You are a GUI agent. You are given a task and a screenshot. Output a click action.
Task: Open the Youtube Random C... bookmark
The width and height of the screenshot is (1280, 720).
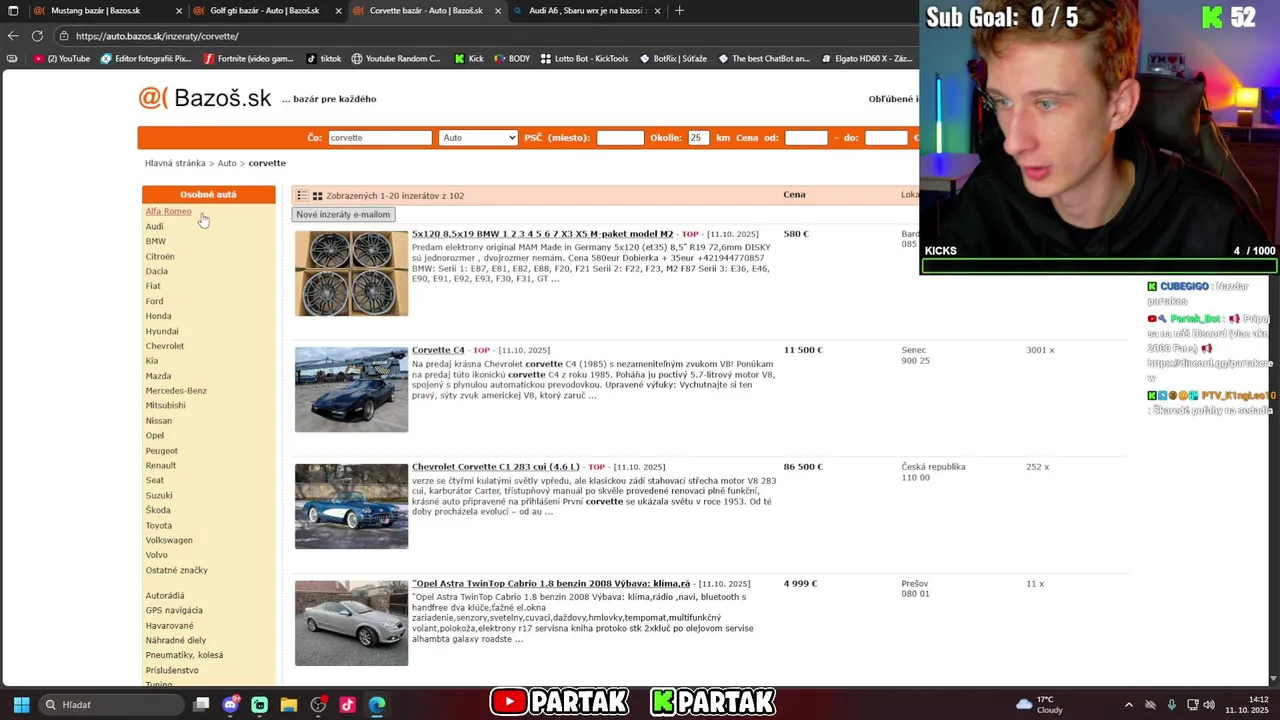click(x=396, y=59)
